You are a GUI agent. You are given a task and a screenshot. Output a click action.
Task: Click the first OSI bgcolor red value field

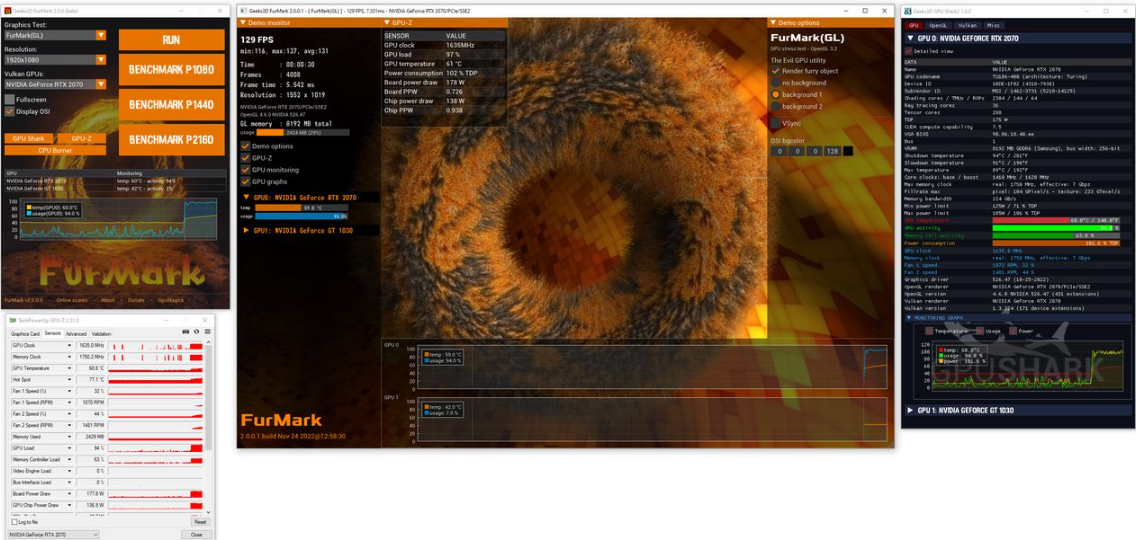[x=778, y=151]
